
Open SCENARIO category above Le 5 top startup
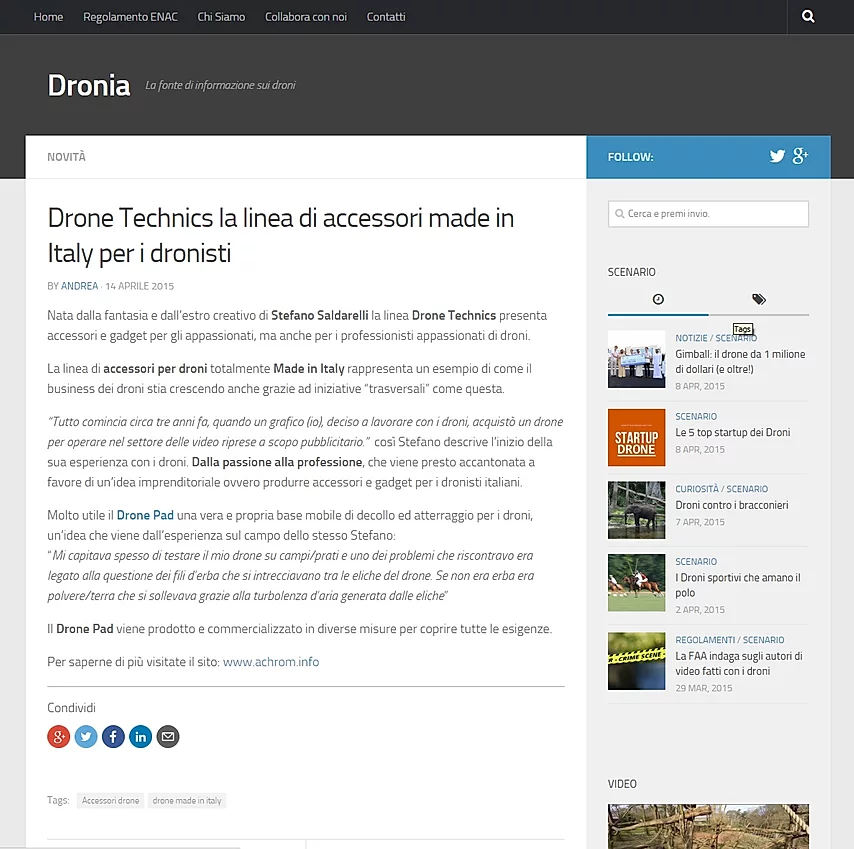tap(696, 417)
